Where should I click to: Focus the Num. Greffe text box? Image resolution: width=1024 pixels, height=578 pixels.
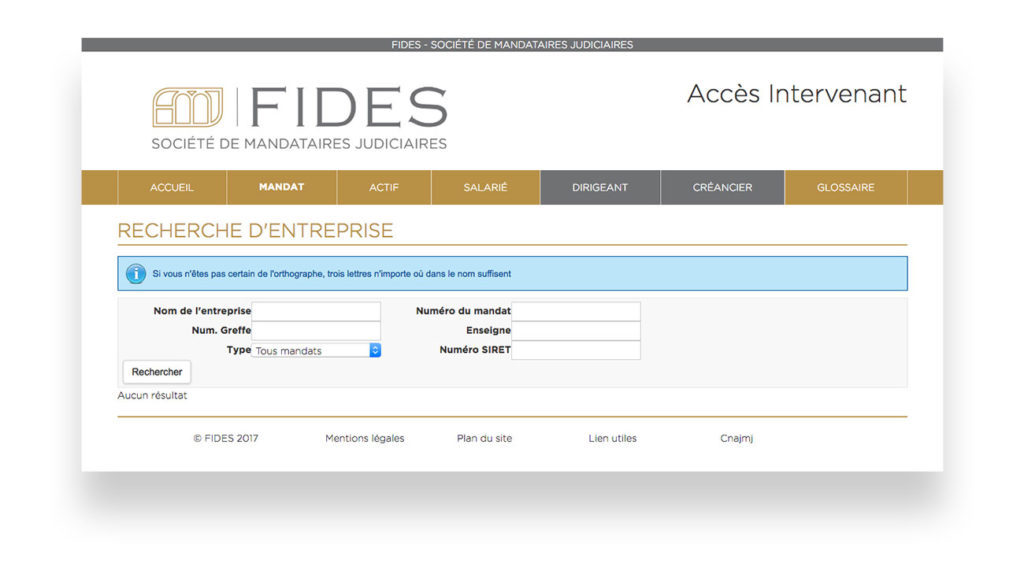316,330
